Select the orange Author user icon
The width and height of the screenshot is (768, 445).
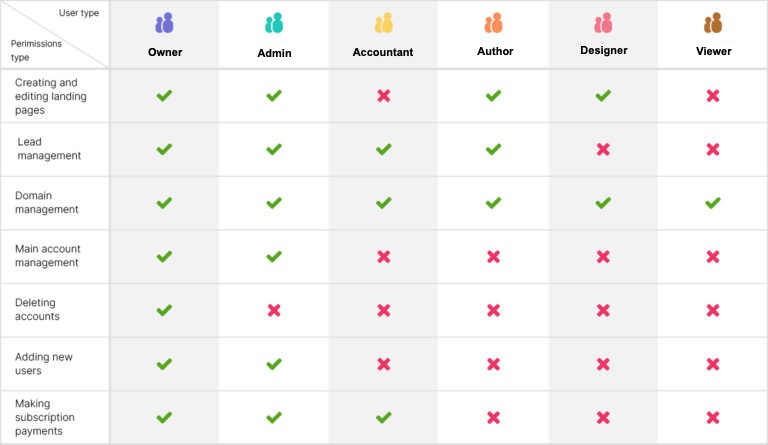point(493,23)
